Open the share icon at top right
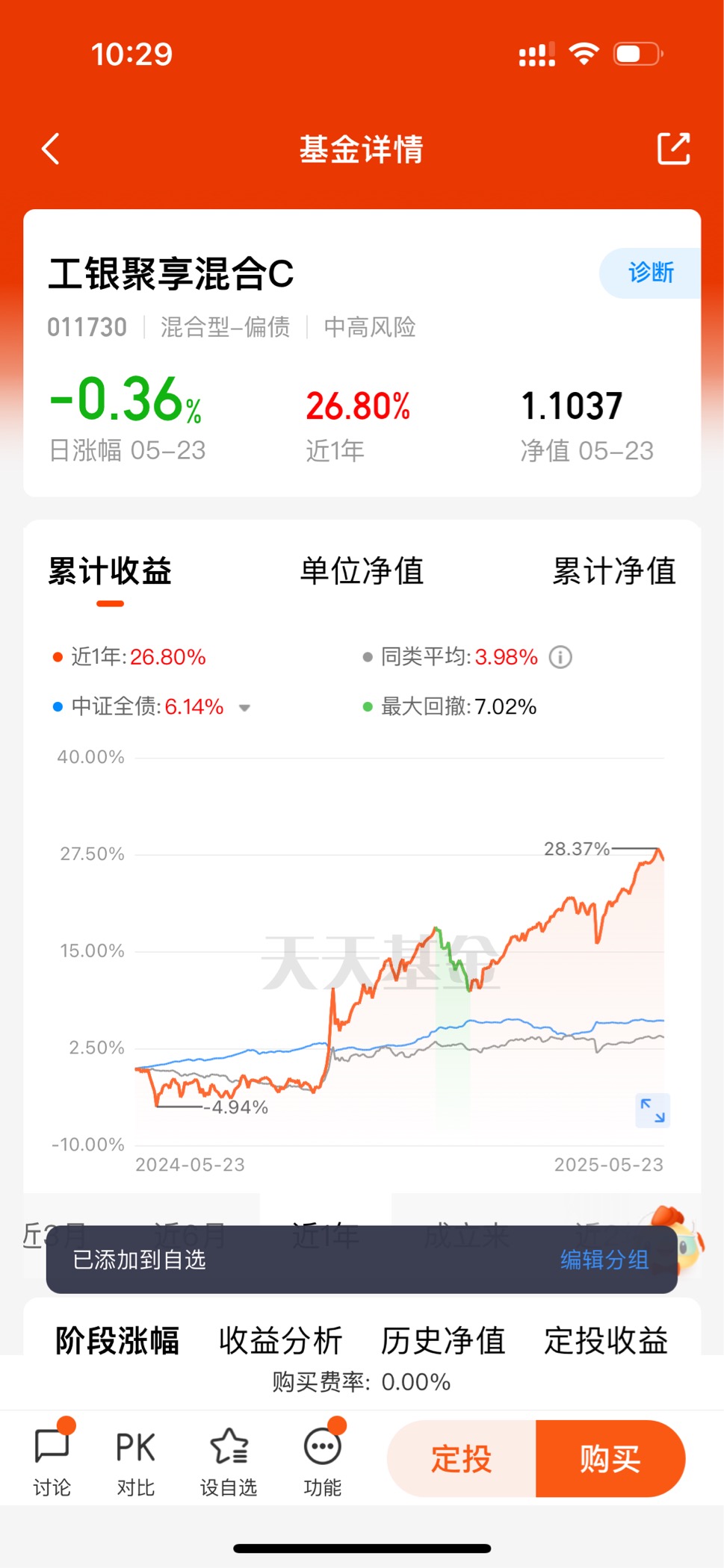724x1568 pixels. click(x=673, y=149)
